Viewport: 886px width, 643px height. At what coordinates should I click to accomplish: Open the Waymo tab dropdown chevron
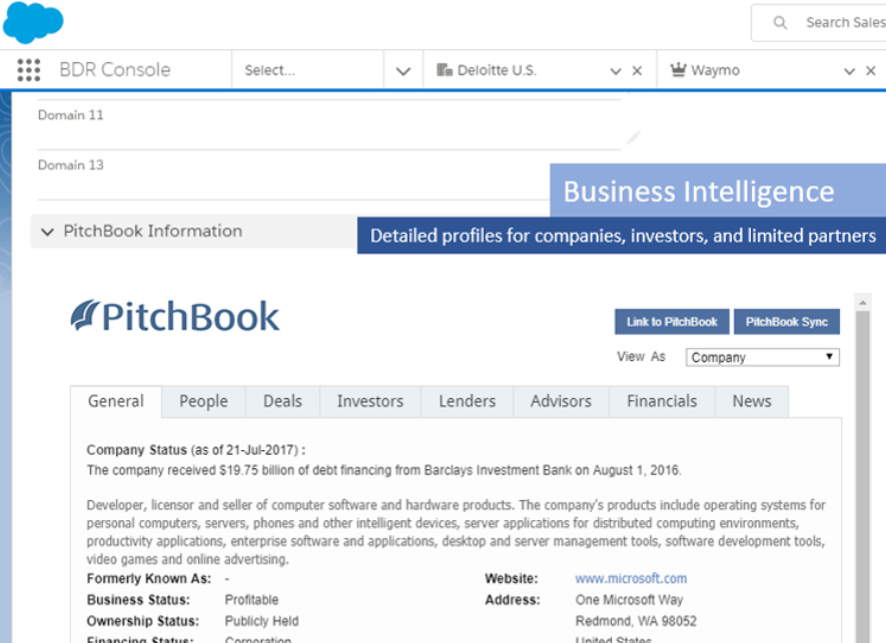click(x=849, y=71)
